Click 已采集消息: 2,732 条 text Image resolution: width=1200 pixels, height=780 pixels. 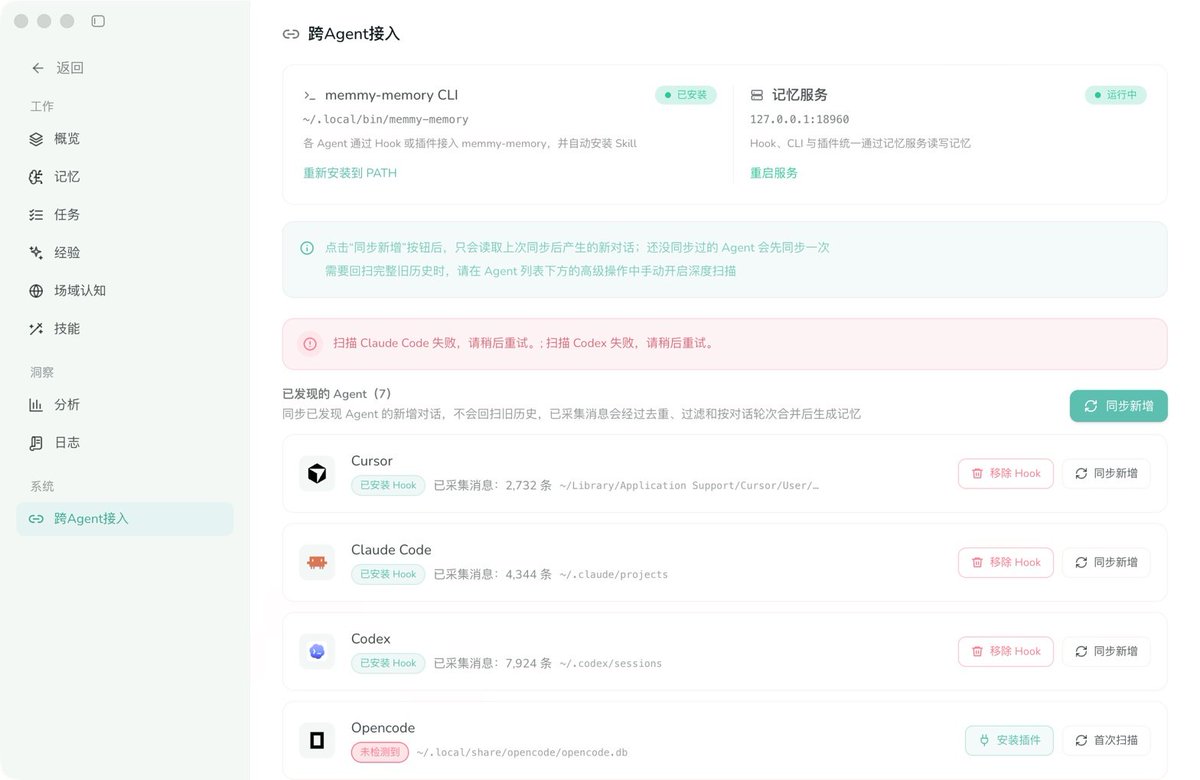click(492, 485)
